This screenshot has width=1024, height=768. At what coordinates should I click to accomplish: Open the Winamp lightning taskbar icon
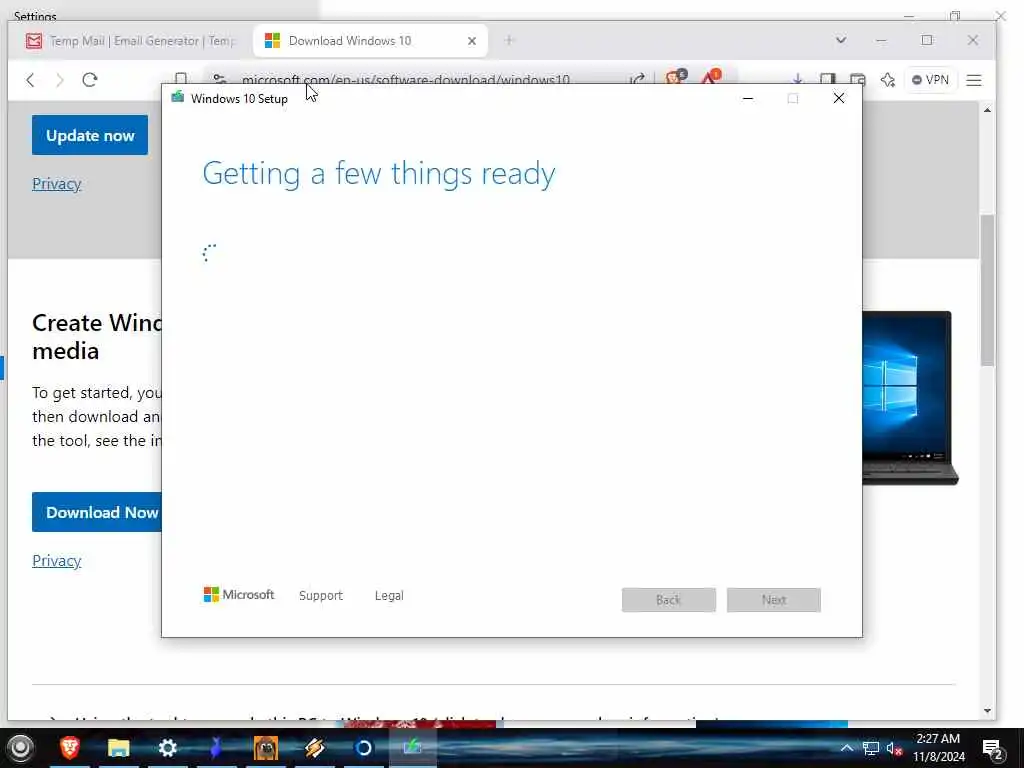point(315,748)
